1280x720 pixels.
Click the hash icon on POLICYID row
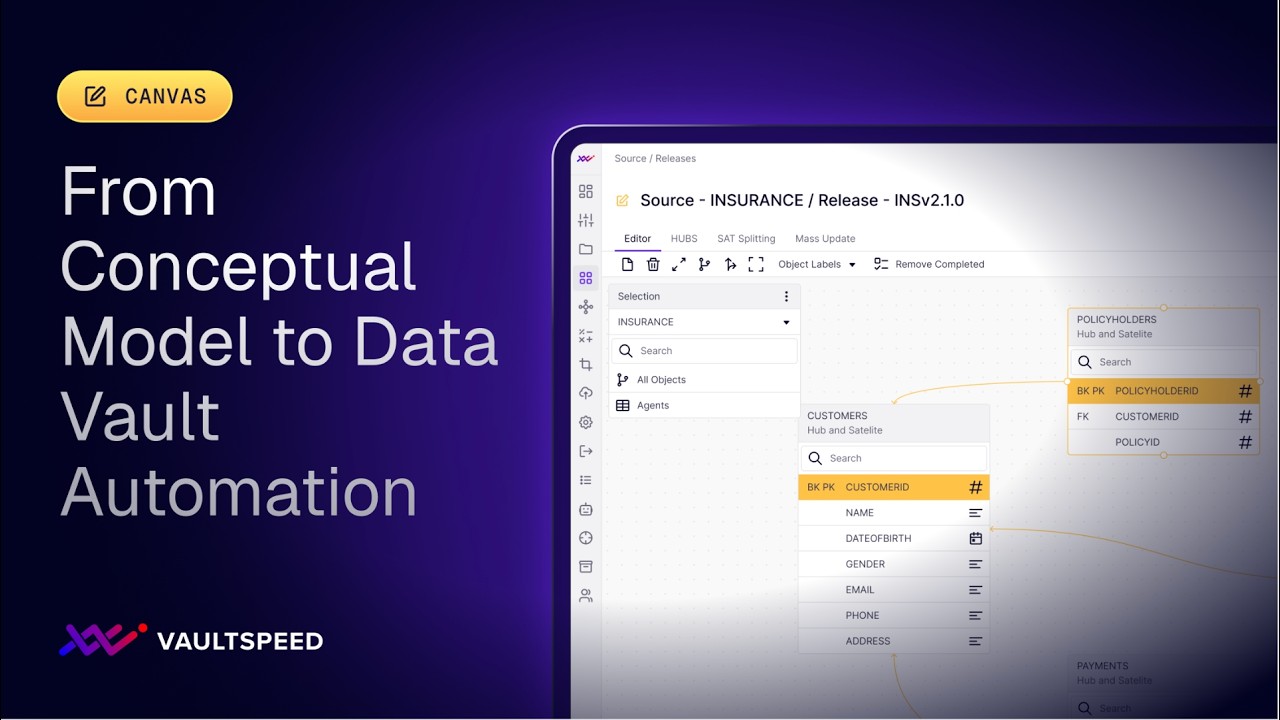(1245, 442)
